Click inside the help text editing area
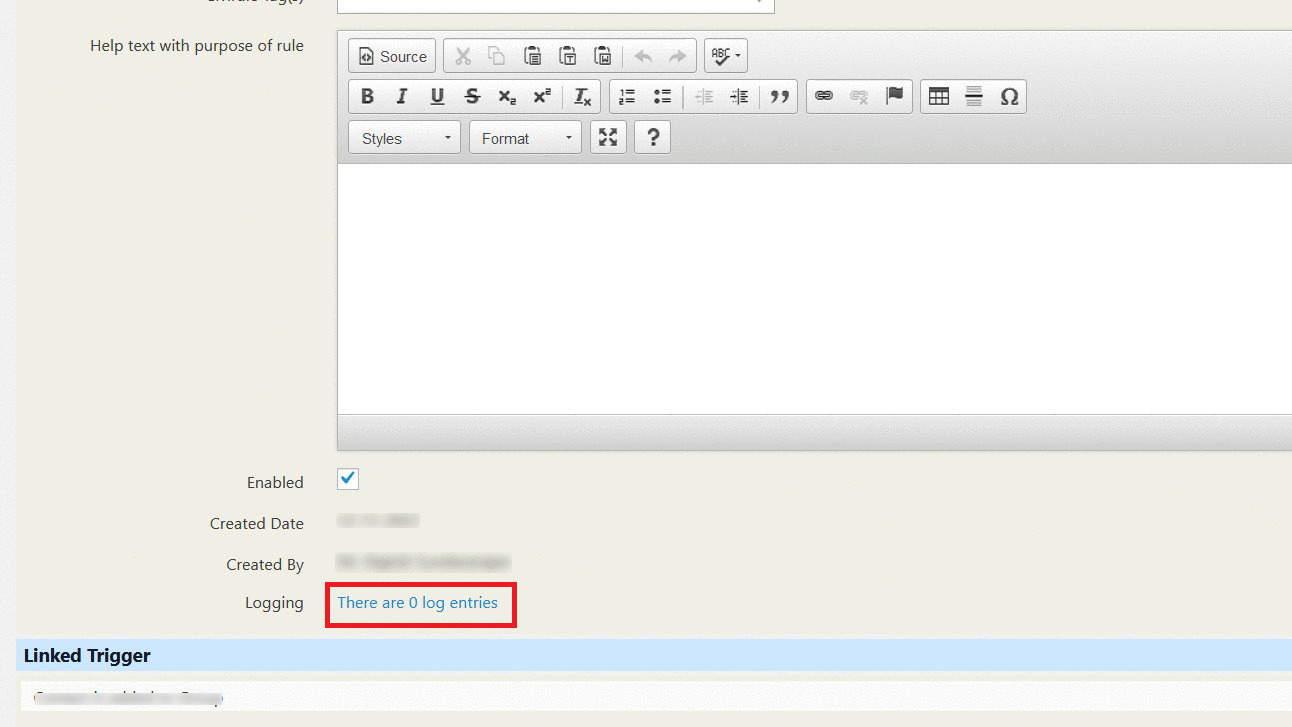The height and width of the screenshot is (727, 1292). pyautogui.click(x=815, y=288)
